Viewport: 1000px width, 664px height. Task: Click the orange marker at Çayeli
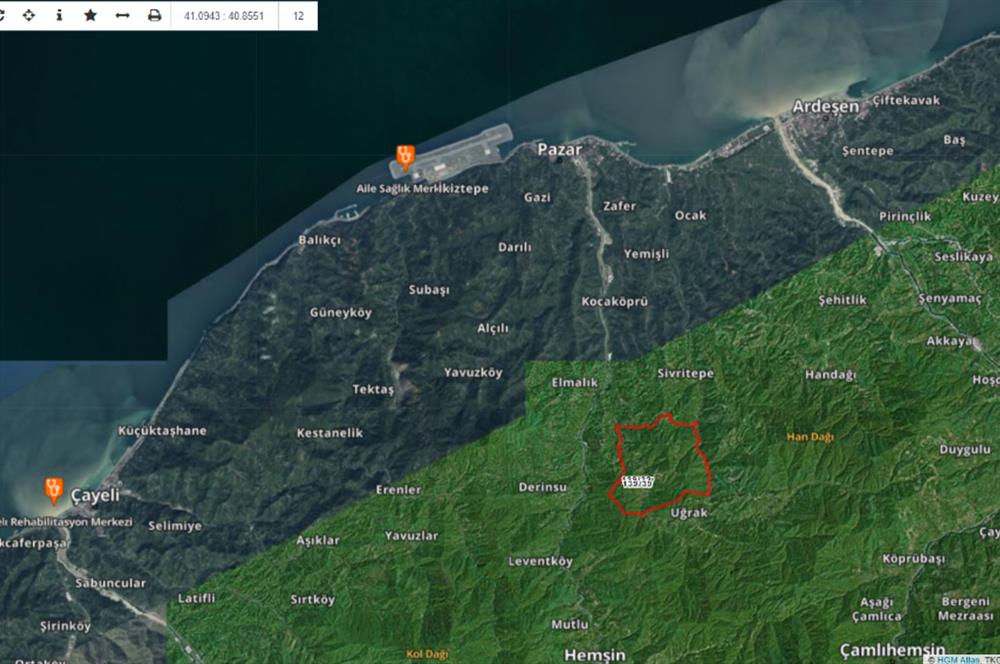54,489
